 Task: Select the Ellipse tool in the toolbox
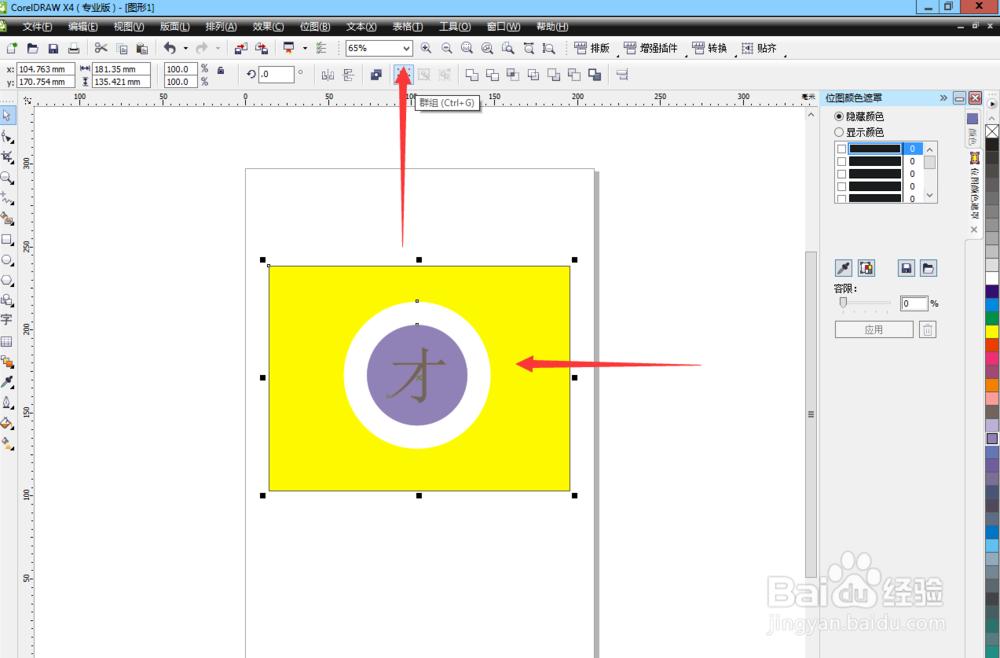click(x=7, y=260)
